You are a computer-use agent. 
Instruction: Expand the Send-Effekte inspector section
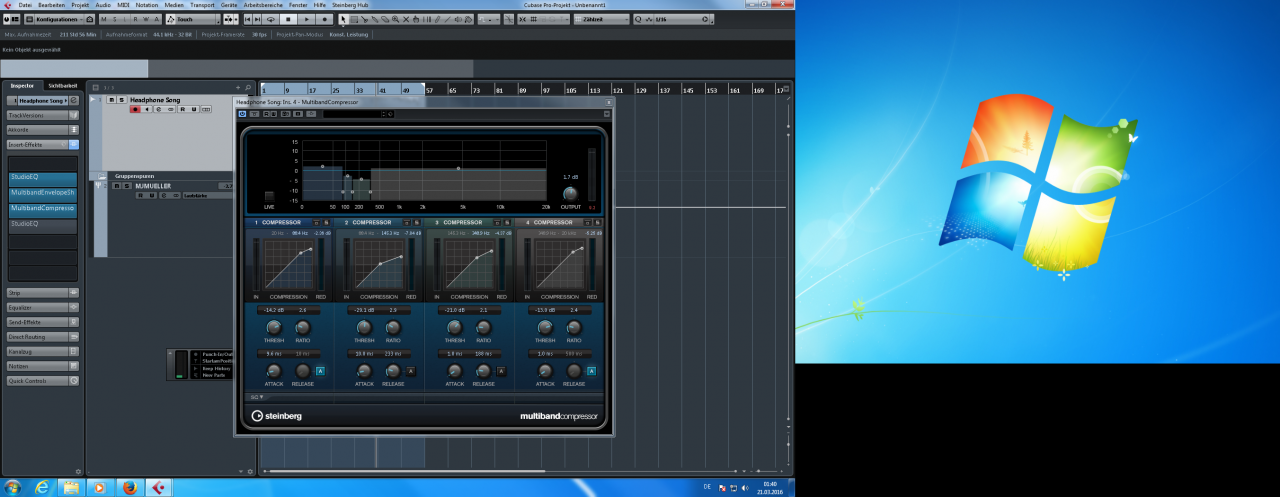click(43, 322)
